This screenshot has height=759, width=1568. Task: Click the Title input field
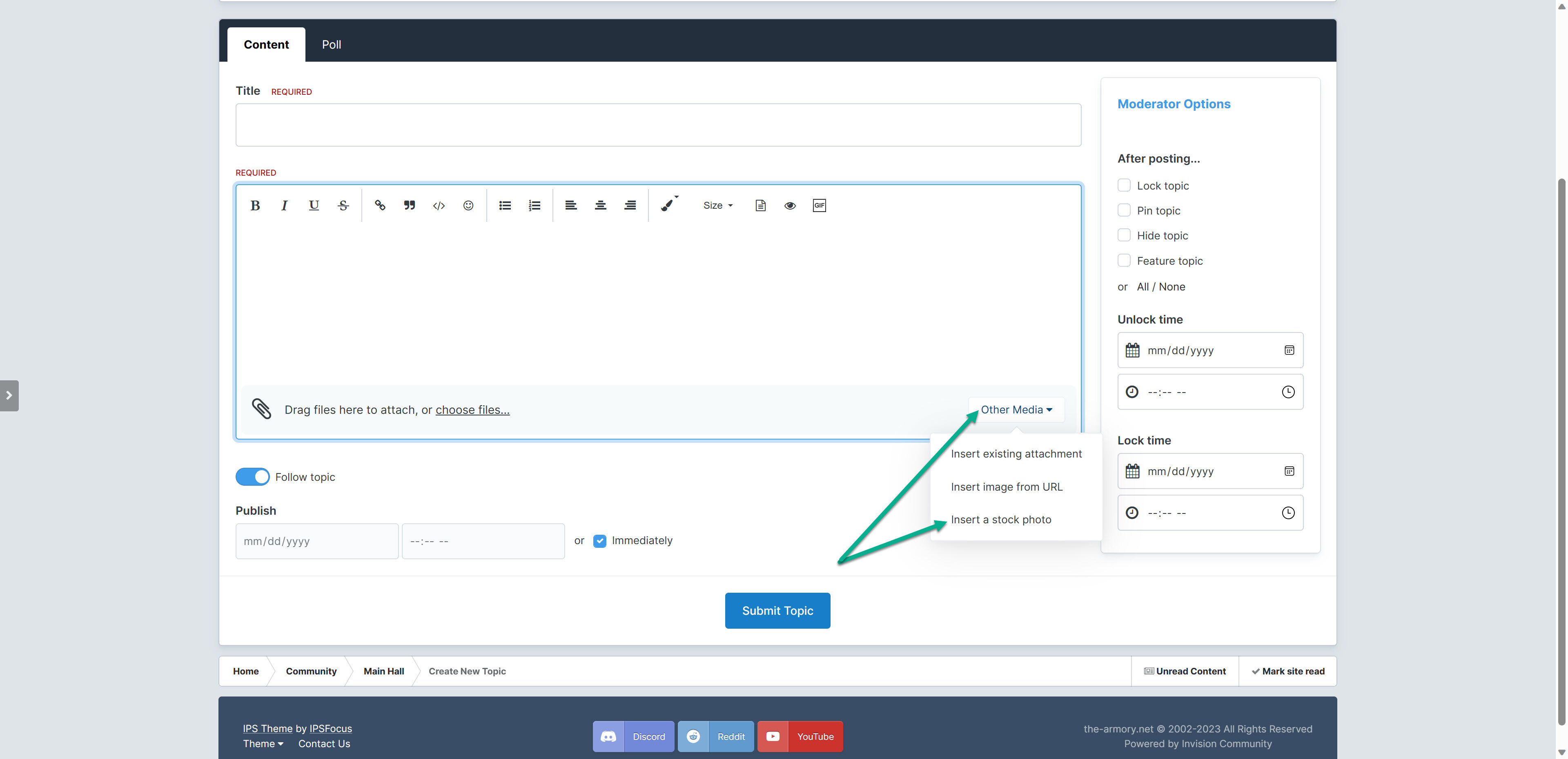pyautogui.click(x=658, y=125)
